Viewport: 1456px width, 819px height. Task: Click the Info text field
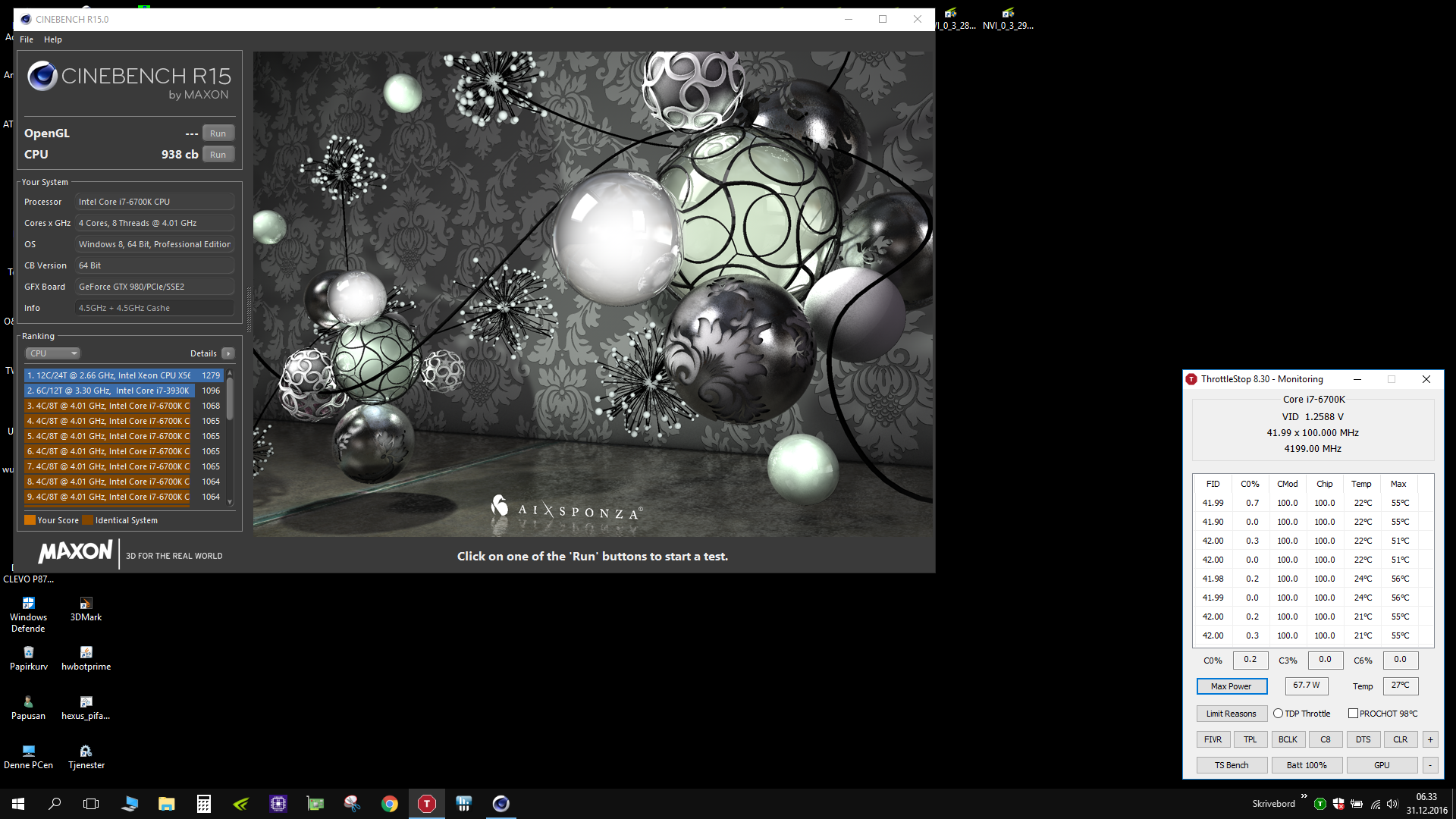[154, 308]
